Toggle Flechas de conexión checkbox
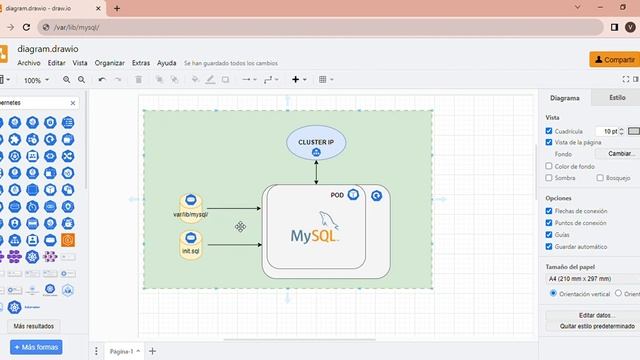 pyautogui.click(x=549, y=211)
